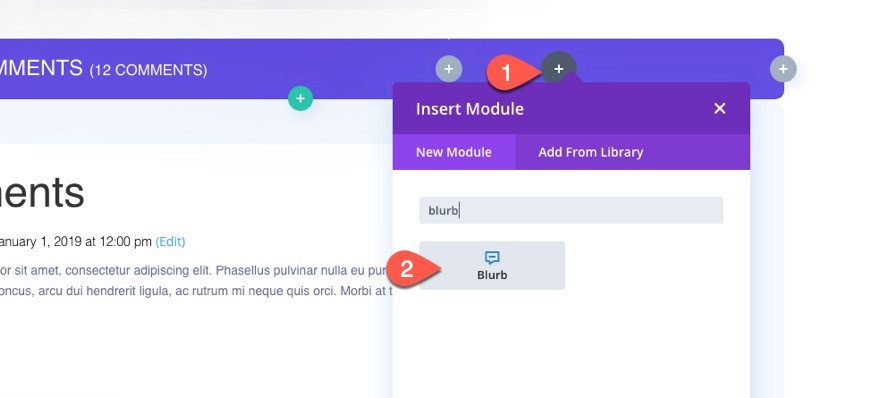Click the paragraph line beginning 'oncus, arcu dui'
Image resolution: width=880 pixels, height=398 pixels.
pyautogui.click(x=196, y=291)
